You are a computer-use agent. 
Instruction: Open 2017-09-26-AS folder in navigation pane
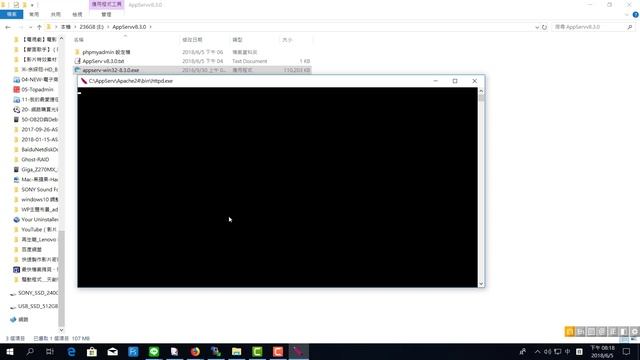40,129
